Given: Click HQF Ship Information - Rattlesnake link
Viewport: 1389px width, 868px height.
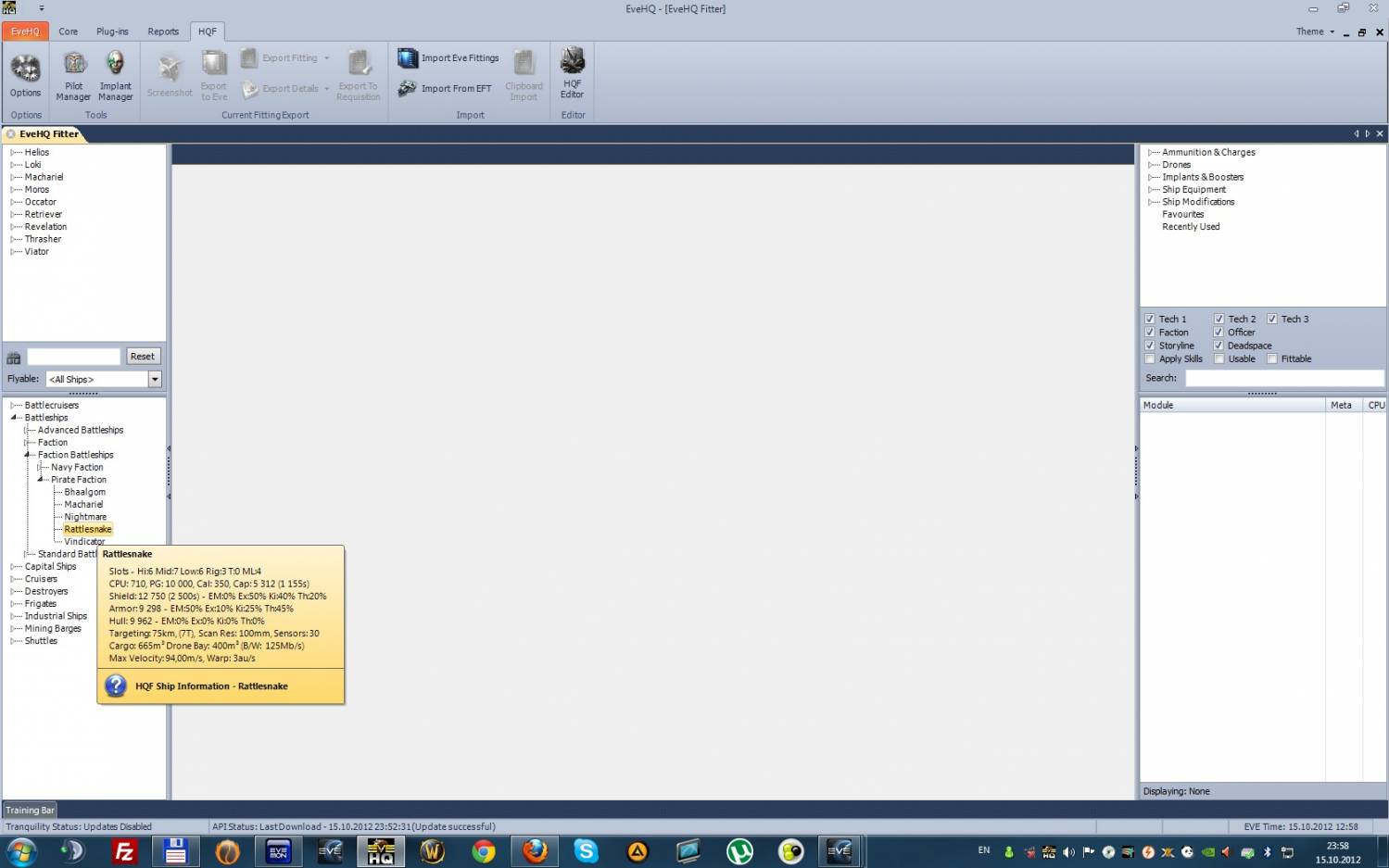Looking at the screenshot, I should pyautogui.click(x=211, y=686).
